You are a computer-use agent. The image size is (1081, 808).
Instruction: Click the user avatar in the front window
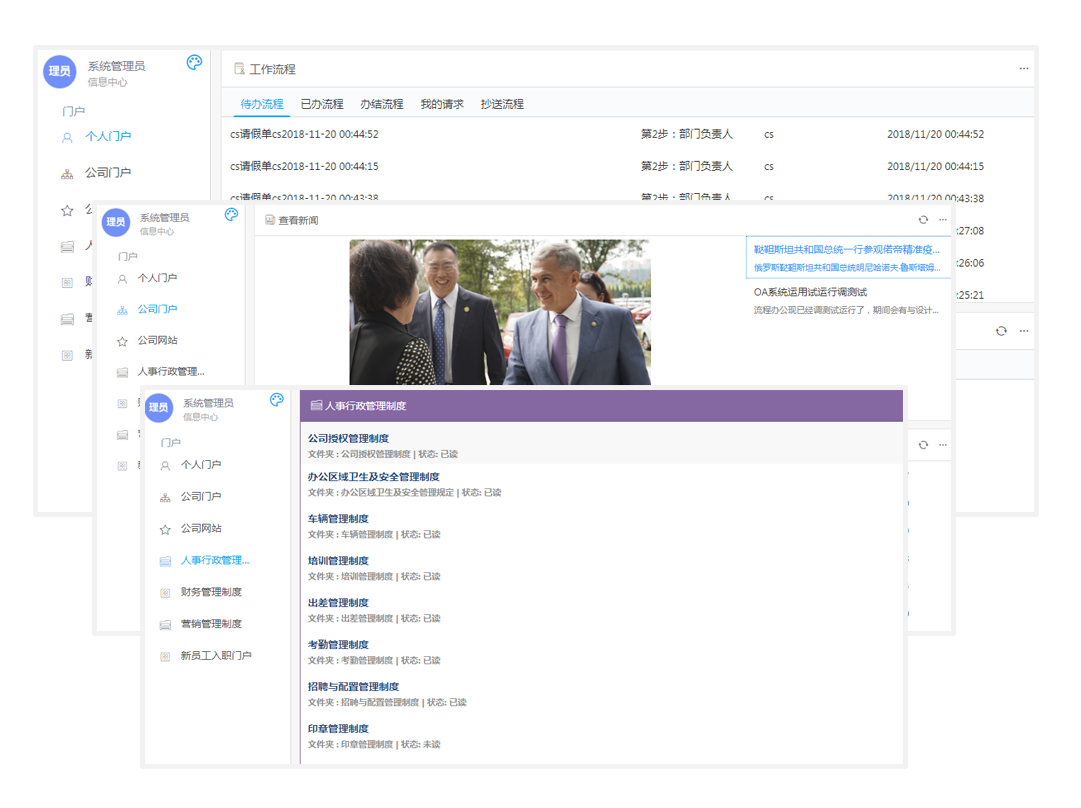(x=159, y=407)
